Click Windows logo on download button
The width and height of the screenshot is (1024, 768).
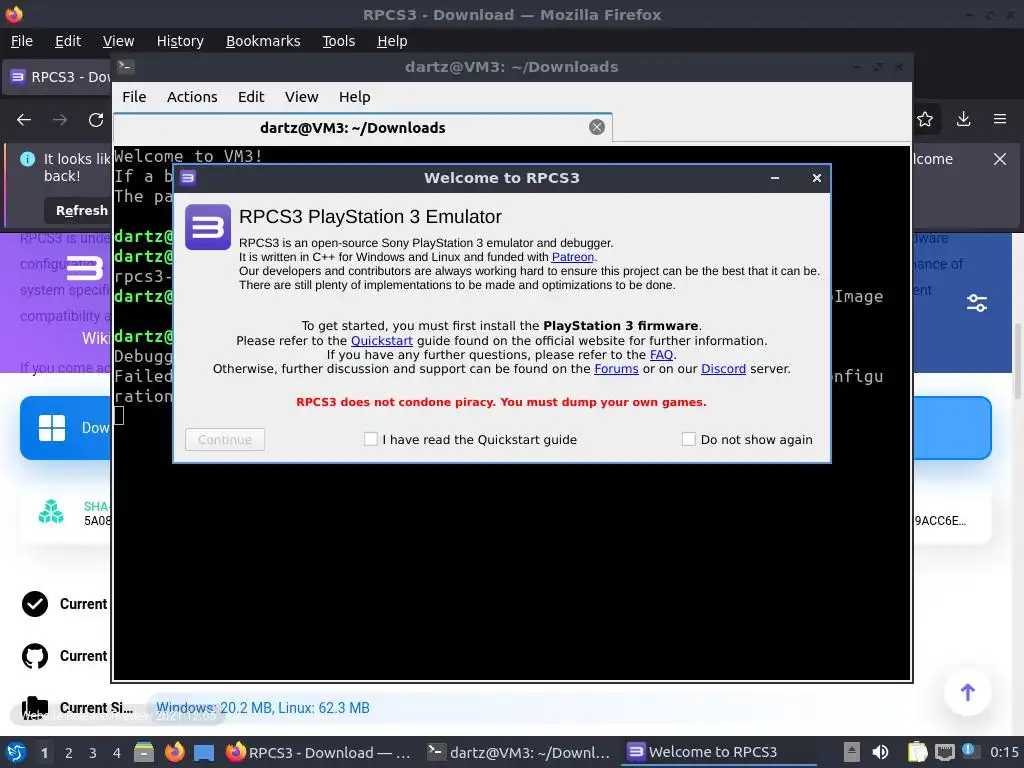(x=52, y=428)
